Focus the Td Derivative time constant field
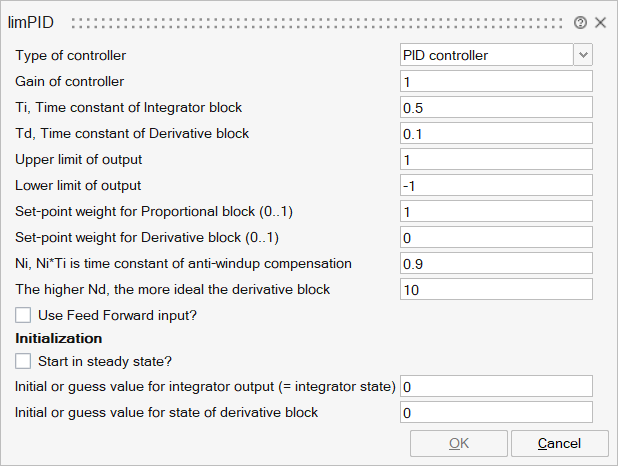The height and width of the screenshot is (466, 618). click(496, 134)
